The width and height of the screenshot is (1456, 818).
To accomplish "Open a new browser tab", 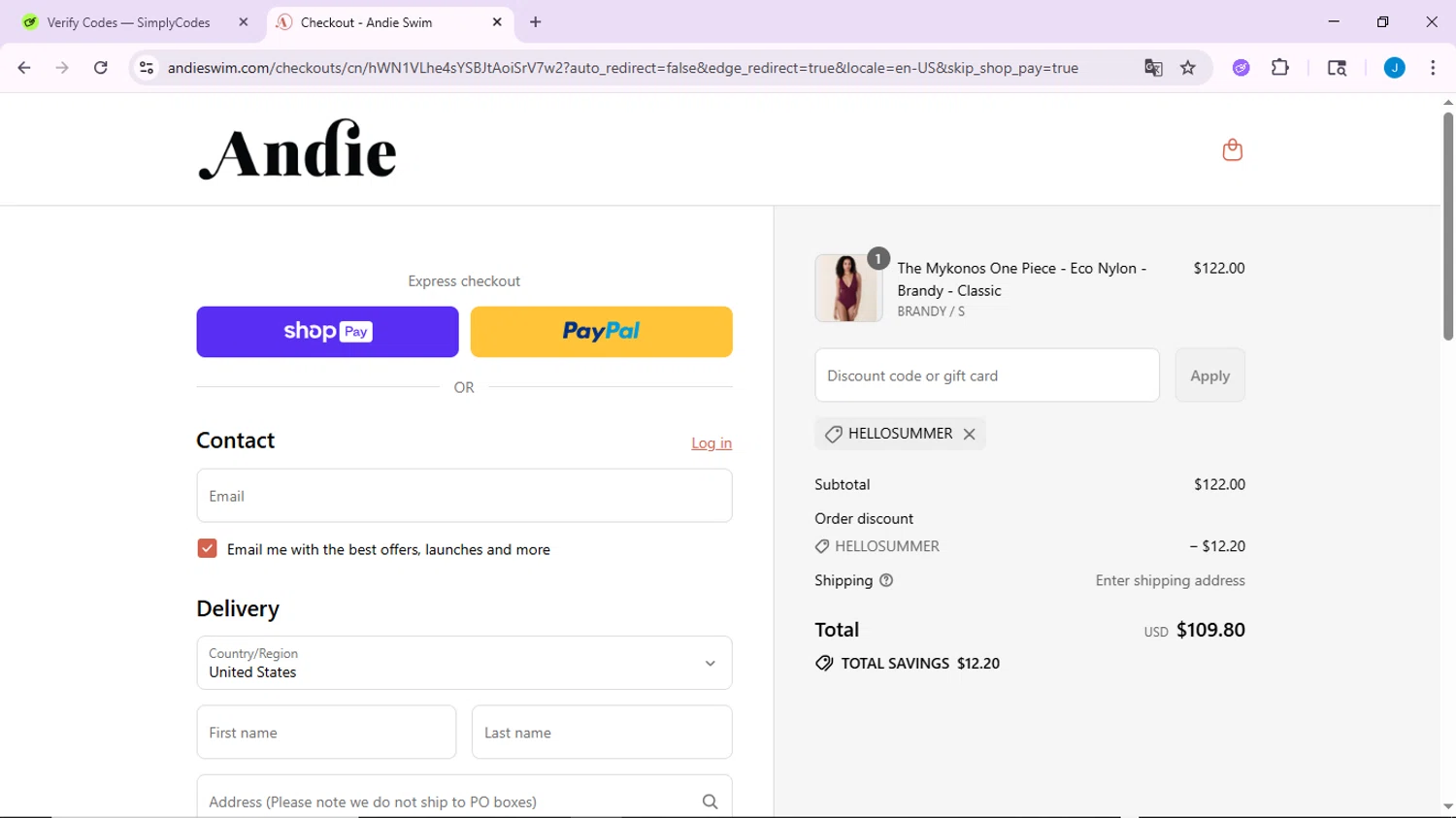I will point(536,22).
